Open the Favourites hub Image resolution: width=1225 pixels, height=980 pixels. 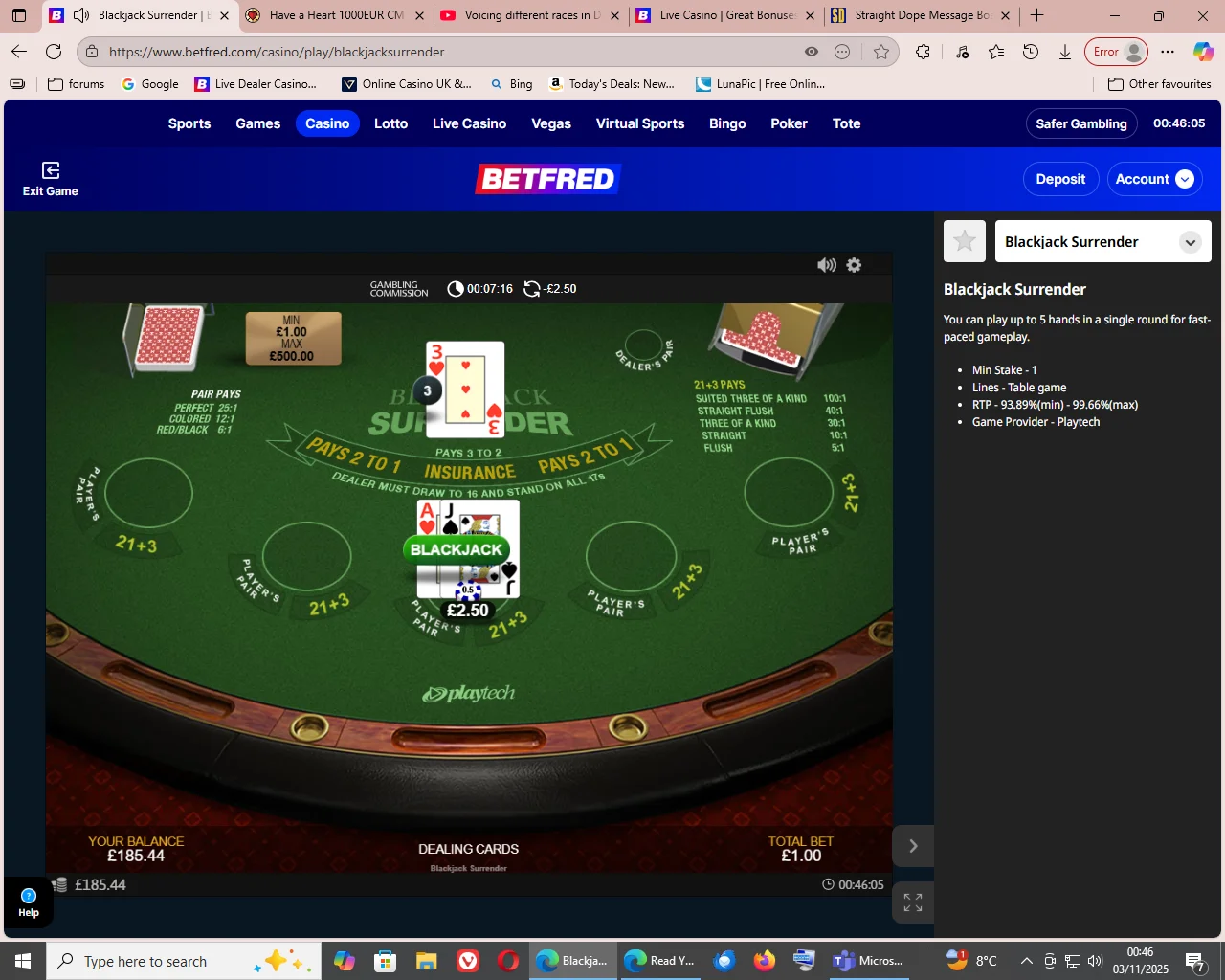(x=996, y=52)
